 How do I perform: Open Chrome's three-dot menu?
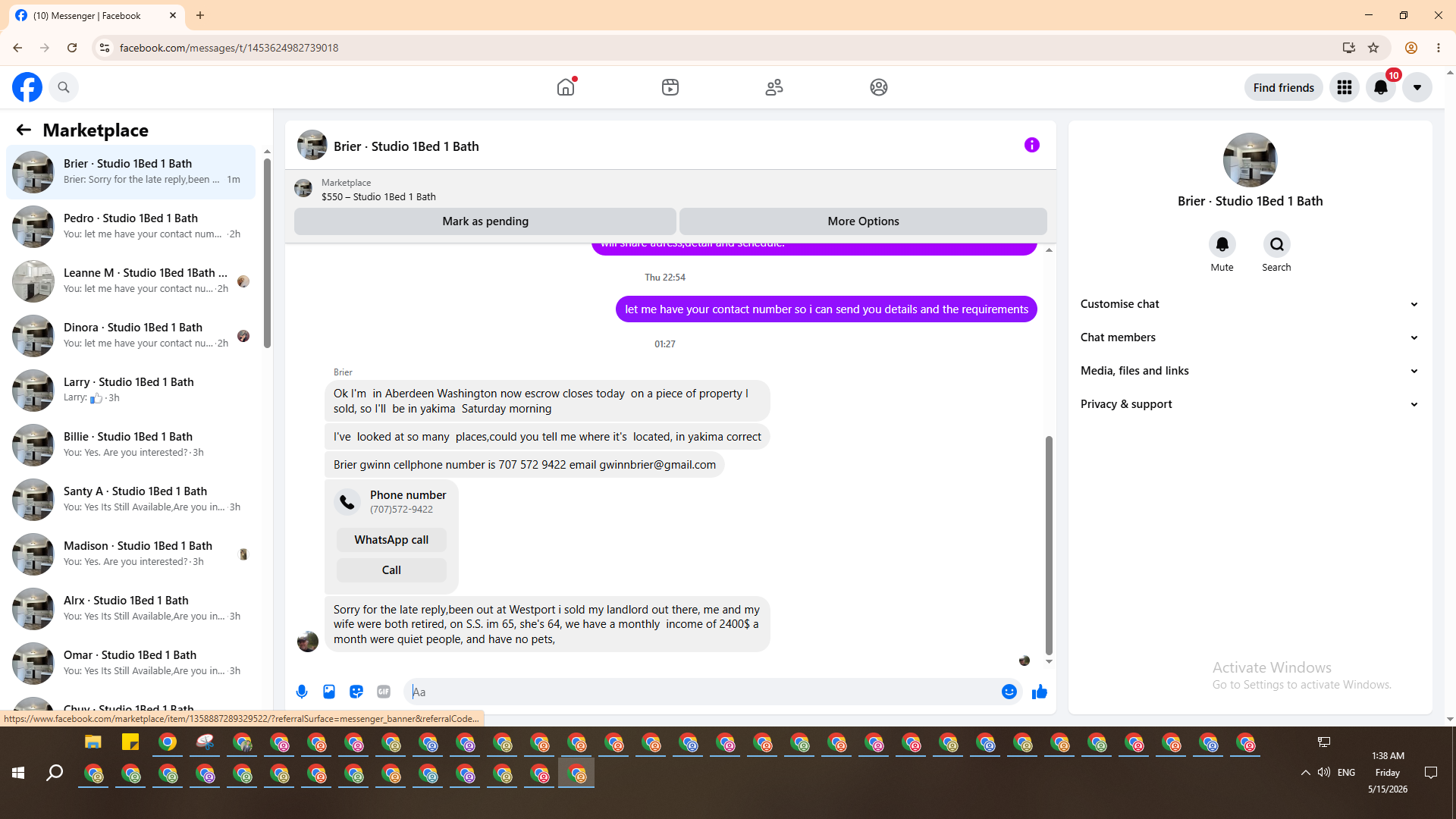coord(1439,48)
